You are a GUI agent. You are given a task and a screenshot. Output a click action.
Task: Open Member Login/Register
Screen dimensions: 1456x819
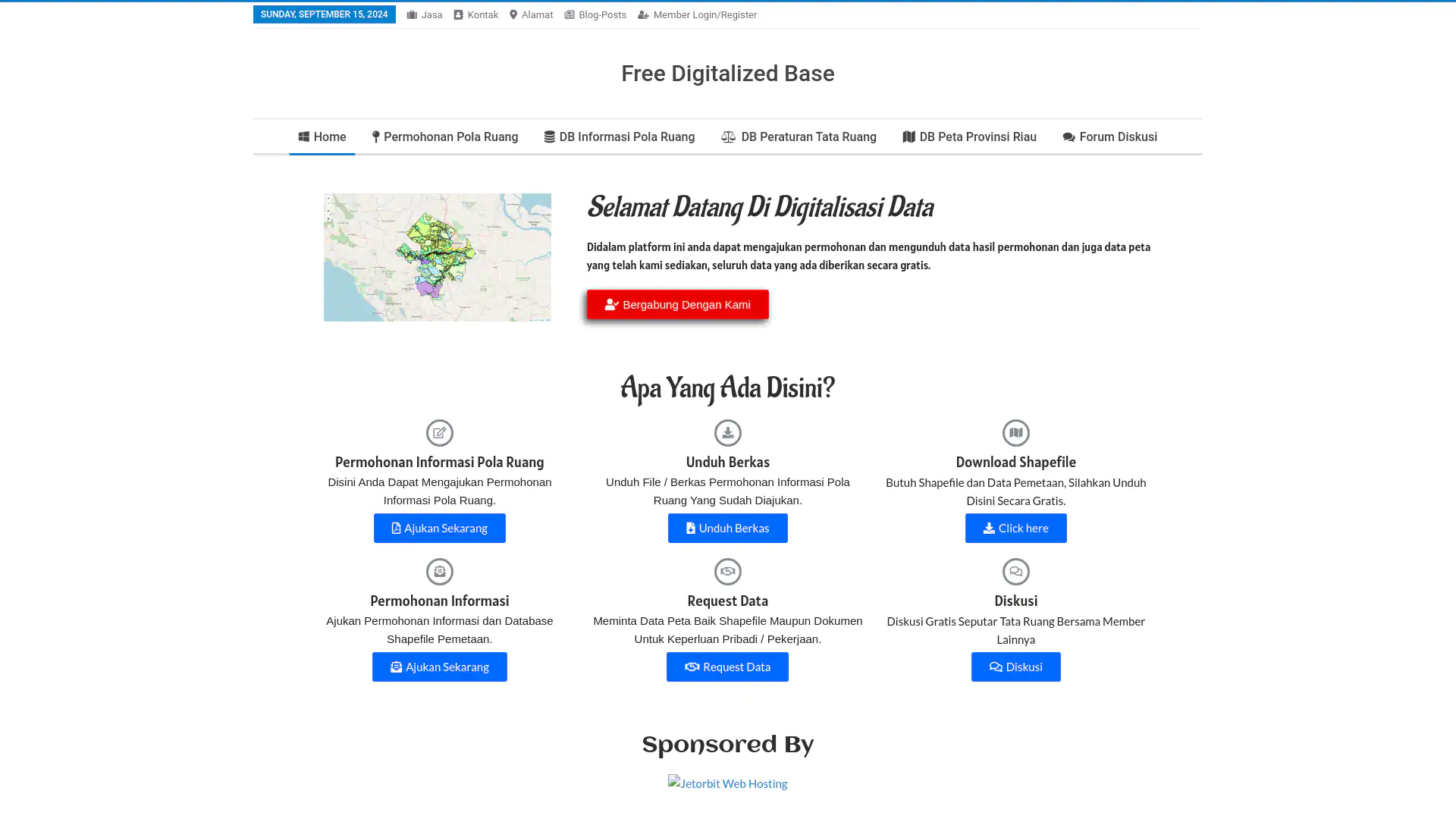coord(697,15)
